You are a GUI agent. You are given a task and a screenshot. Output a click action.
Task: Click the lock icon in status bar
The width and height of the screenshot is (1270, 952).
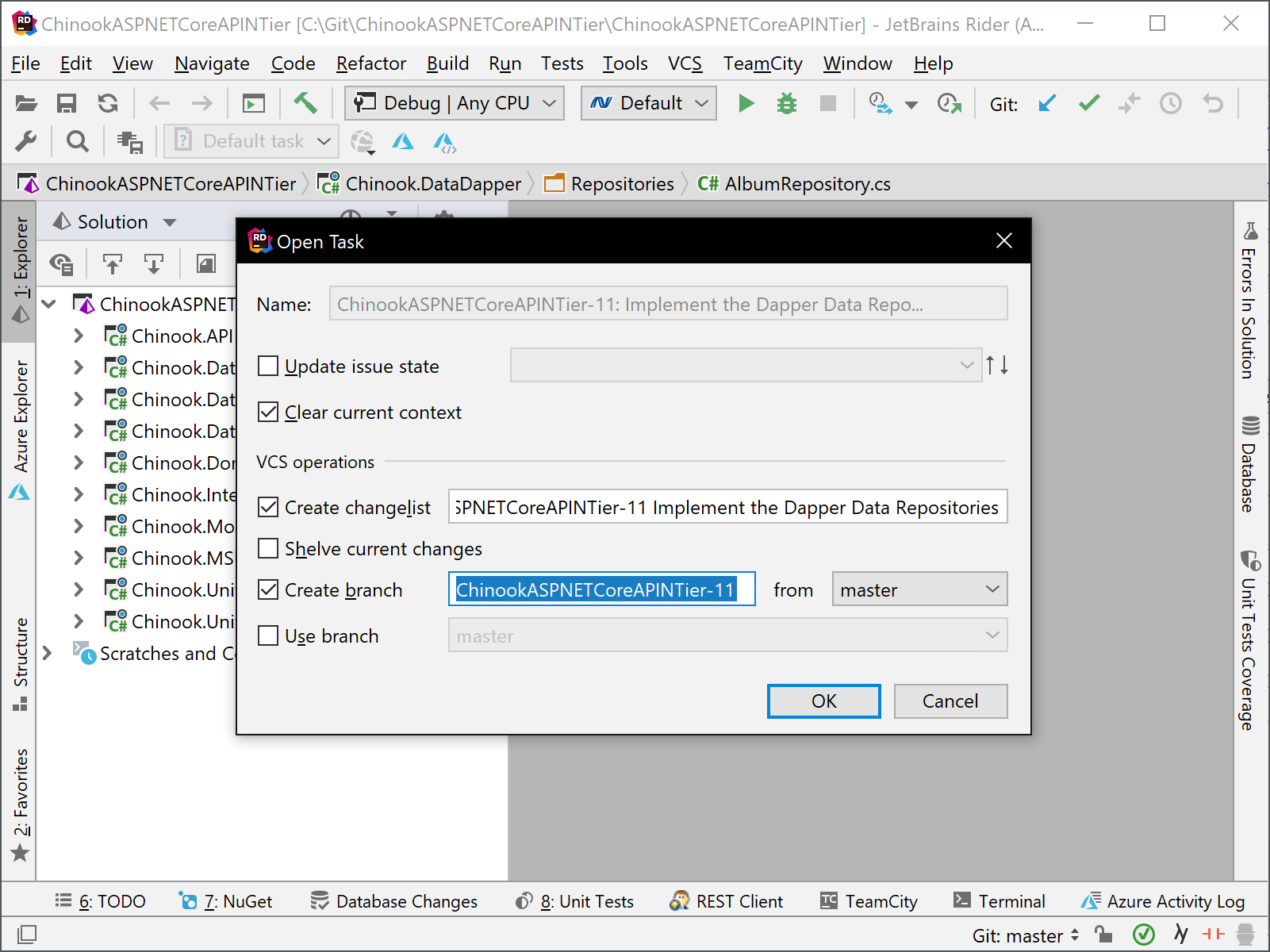tap(1103, 935)
